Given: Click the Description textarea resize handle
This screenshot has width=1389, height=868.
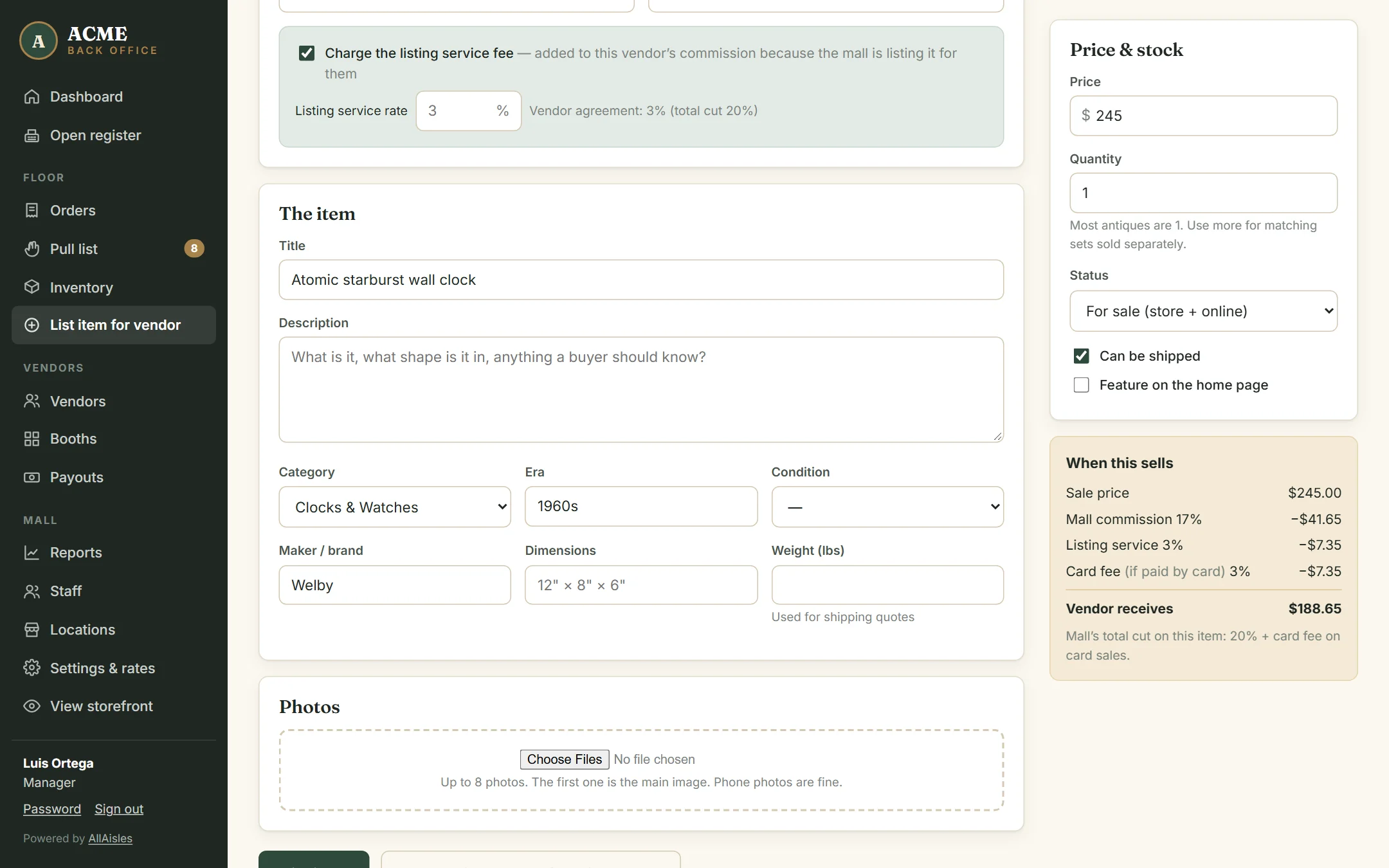Looking at the screenshot, I should (997, 436).
